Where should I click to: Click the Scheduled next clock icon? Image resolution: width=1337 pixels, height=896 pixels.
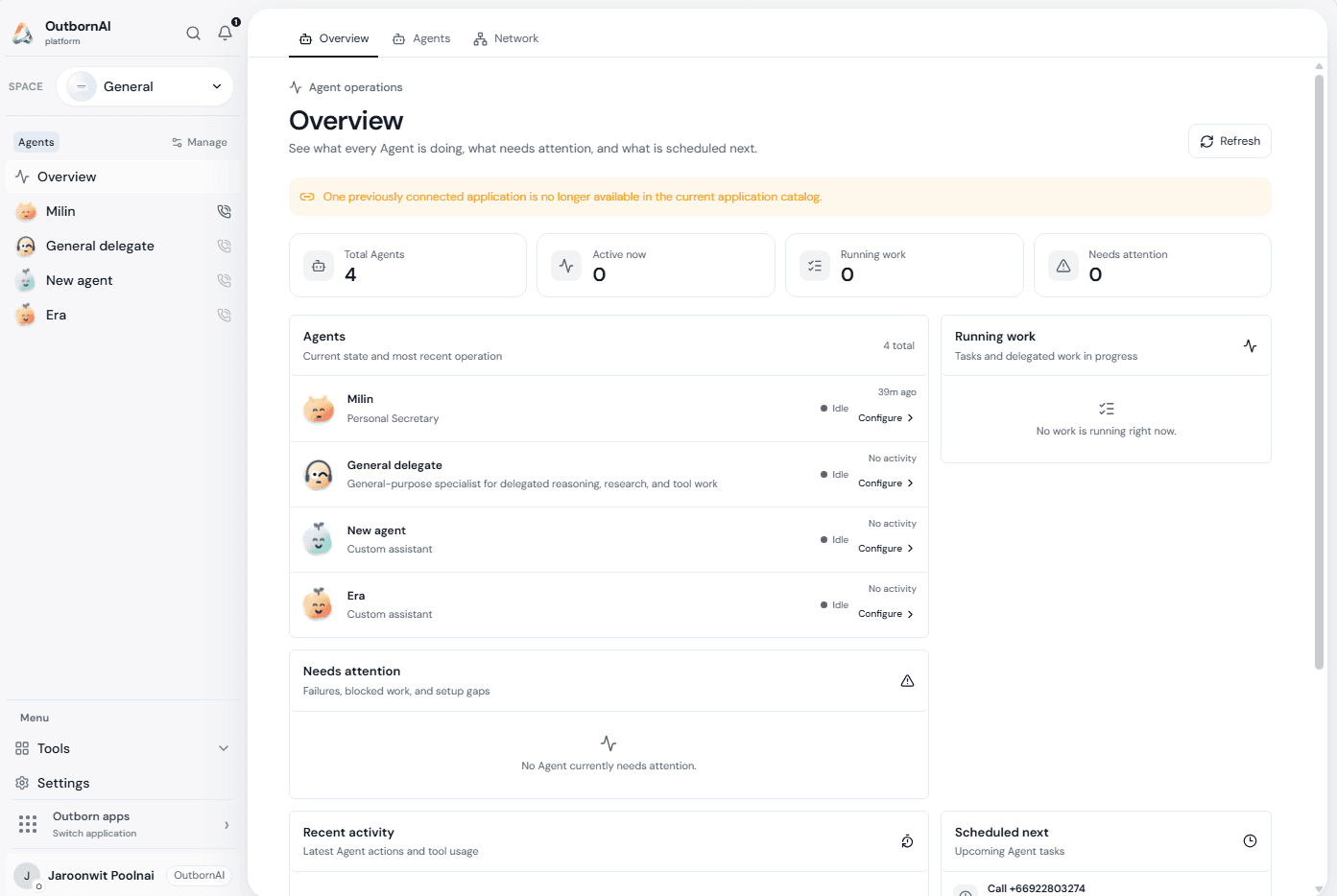click(1250, 841)
